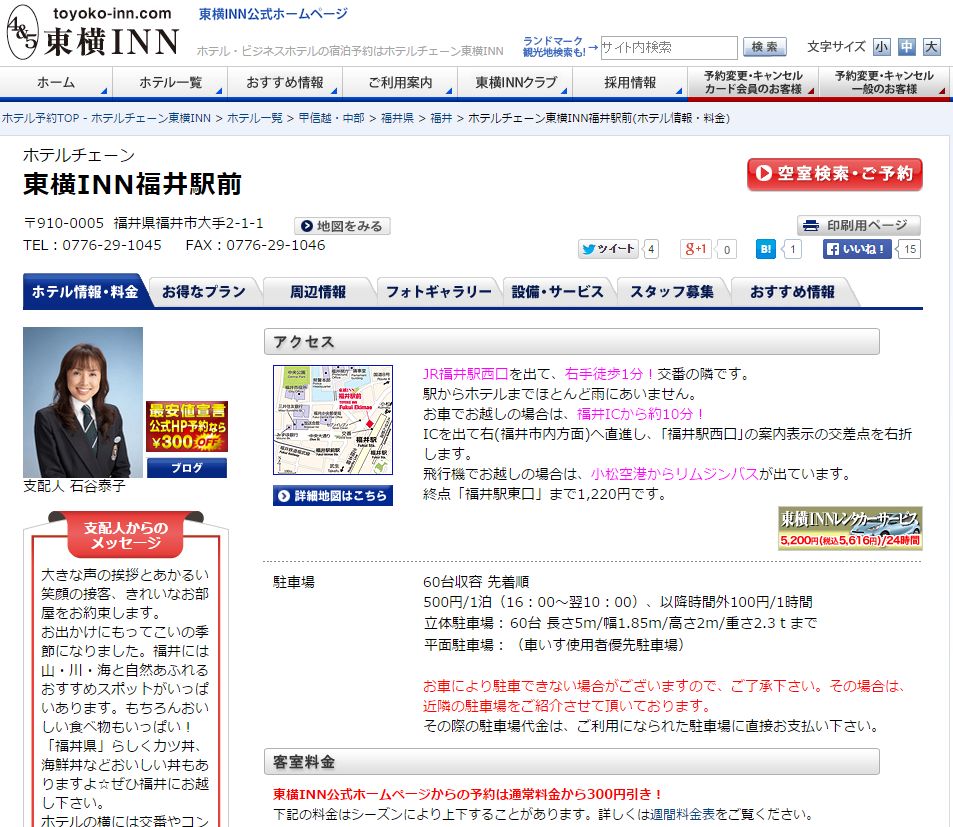The width and height of the screenshot is (953, 827).
Task: Open the ご利用案内 navigation menu
Action: (x=400, y=83)
